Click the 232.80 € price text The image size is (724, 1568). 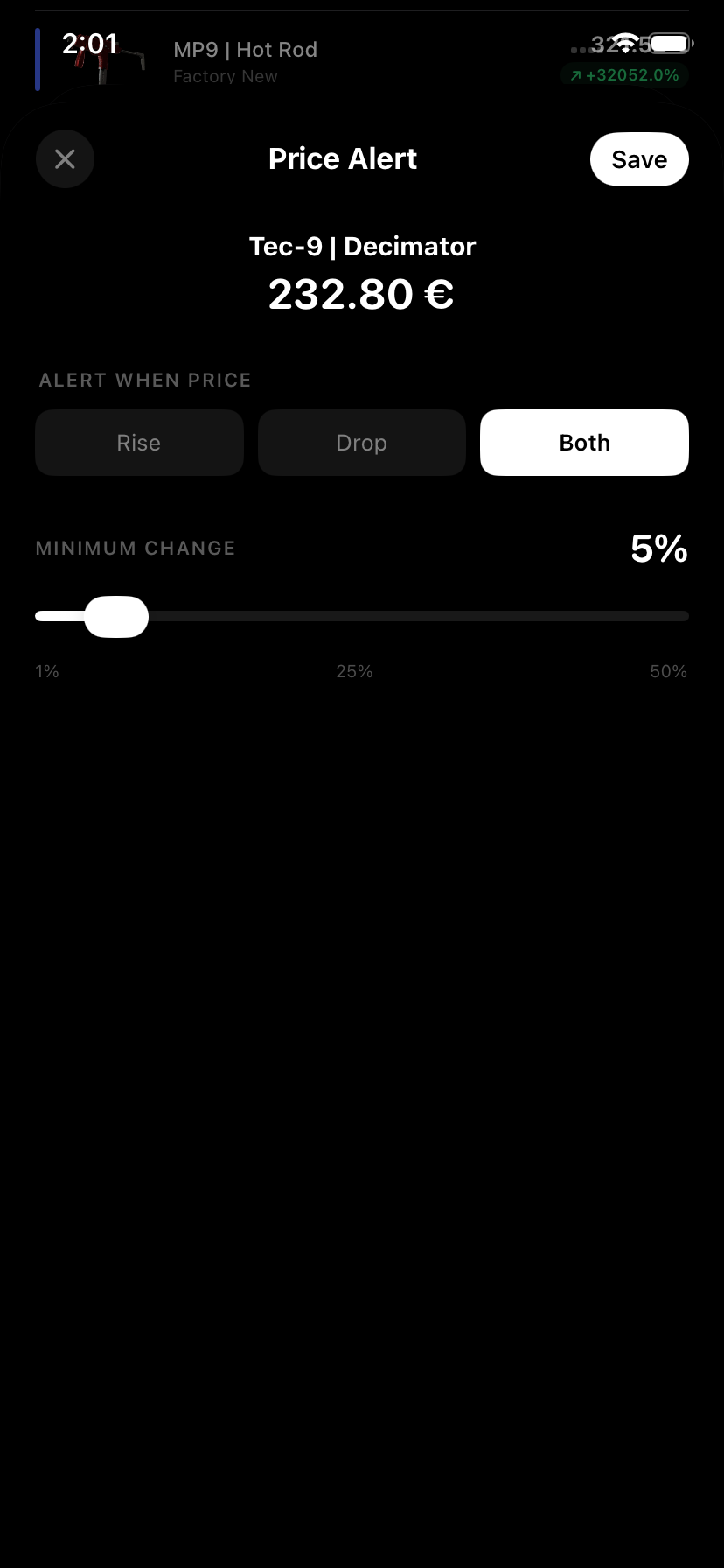point(361,294)
